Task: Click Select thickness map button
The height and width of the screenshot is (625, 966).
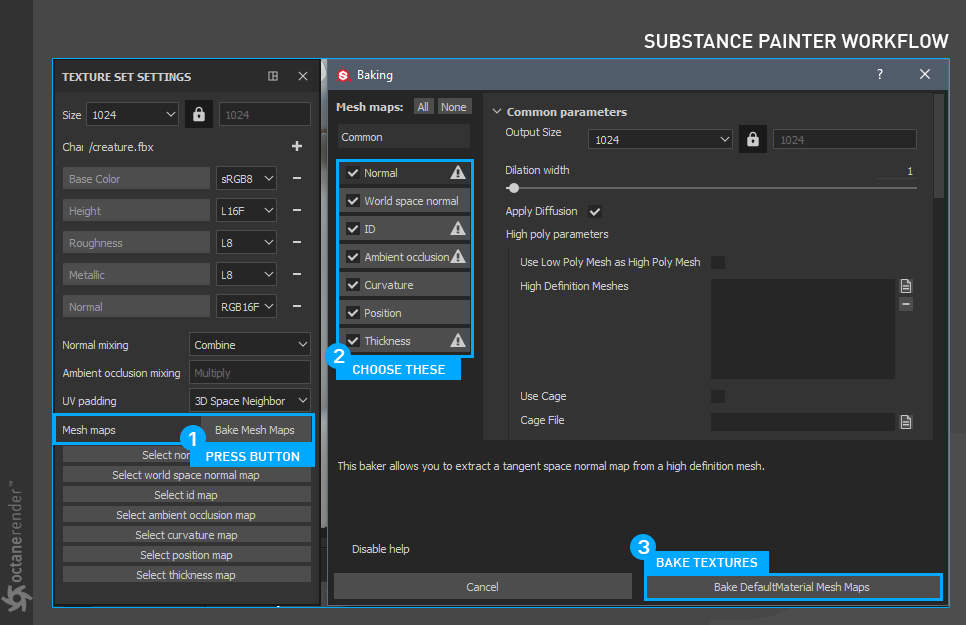Action: pos(186,574)
